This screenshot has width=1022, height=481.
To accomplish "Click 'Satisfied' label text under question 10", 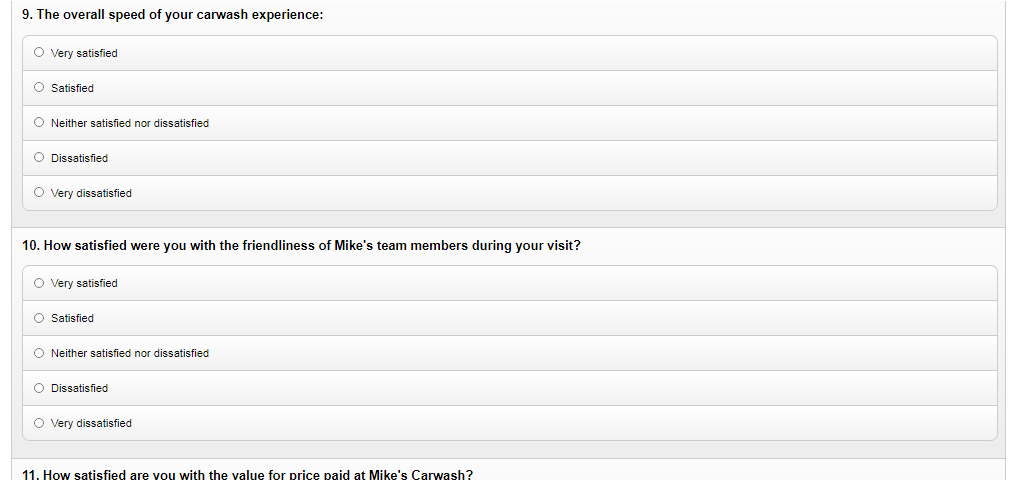I will [72, 318].
